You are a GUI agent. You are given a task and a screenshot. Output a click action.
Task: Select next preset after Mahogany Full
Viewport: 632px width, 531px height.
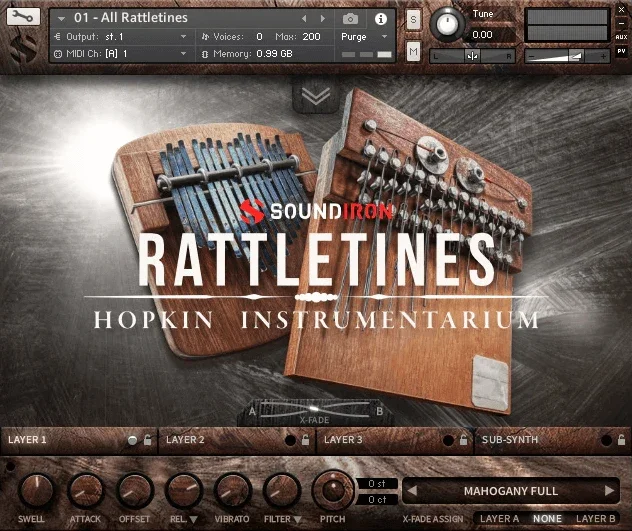[x=609, y=491]
